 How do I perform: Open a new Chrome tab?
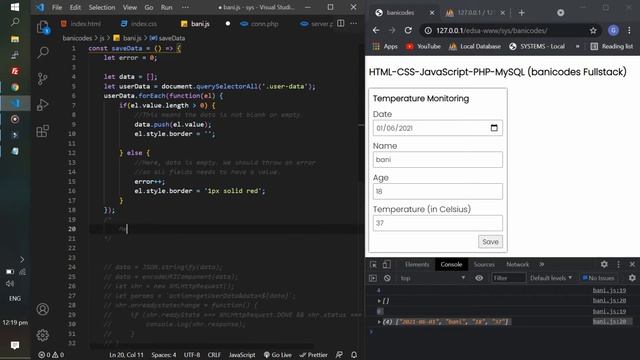click(522, 13)
